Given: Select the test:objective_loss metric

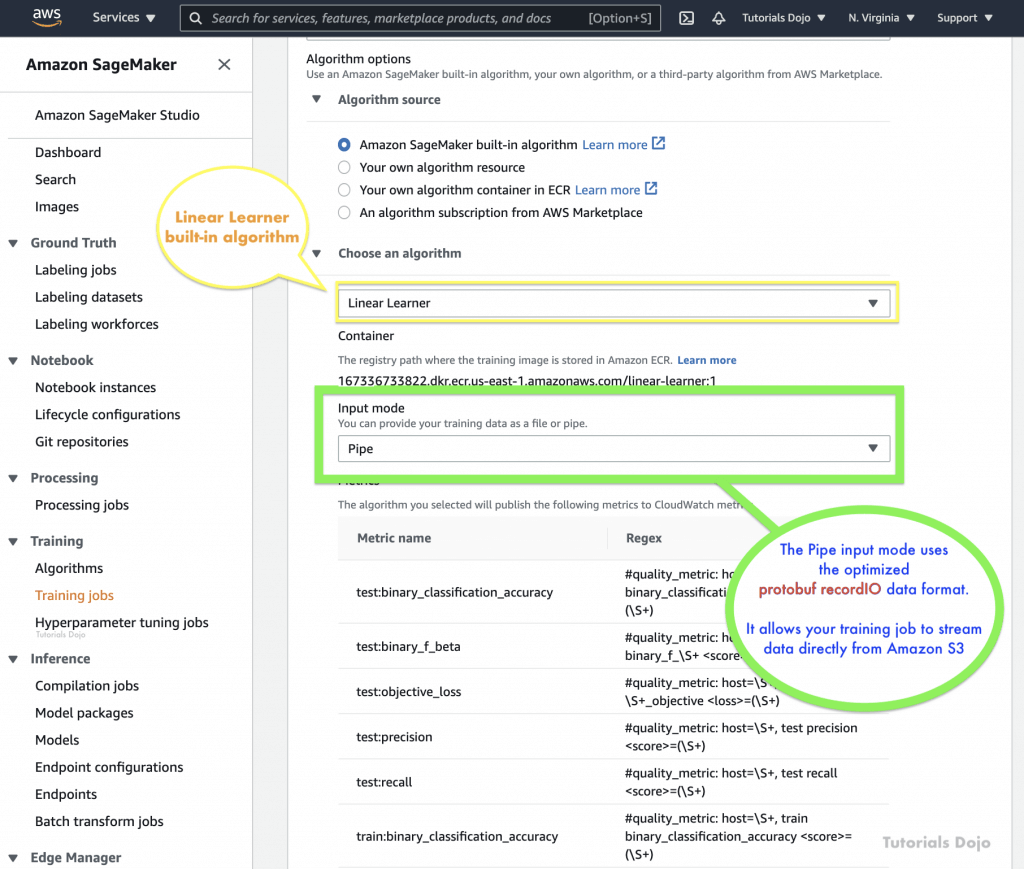Looking at the screenshot, I should tap(409, 691).
